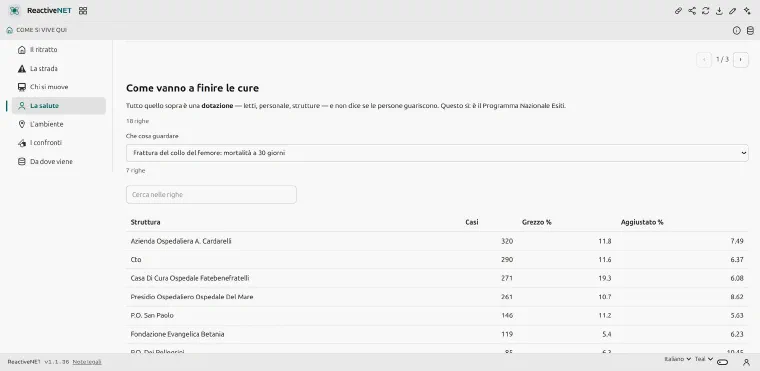760x371 pixels.
Task: Go to the next page arrow
Action: tap(741, 60)
